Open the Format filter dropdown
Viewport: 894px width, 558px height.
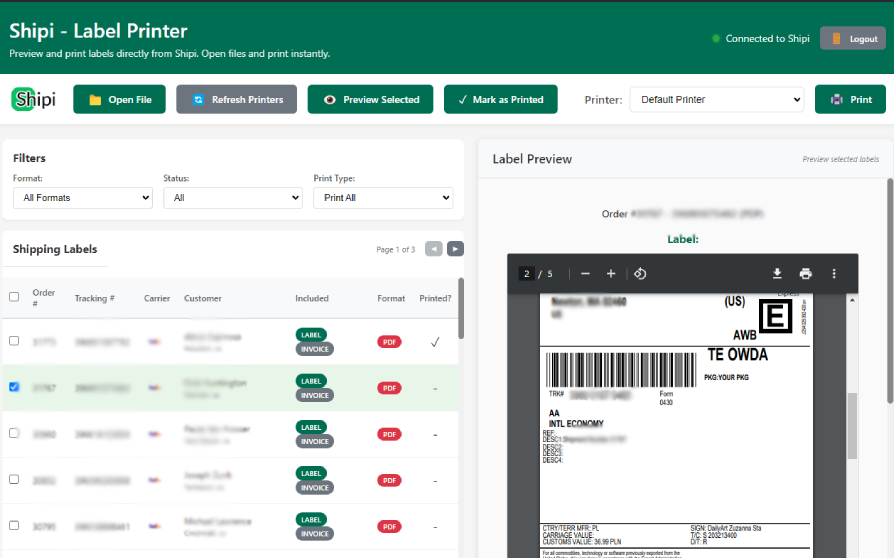[83, 198]
